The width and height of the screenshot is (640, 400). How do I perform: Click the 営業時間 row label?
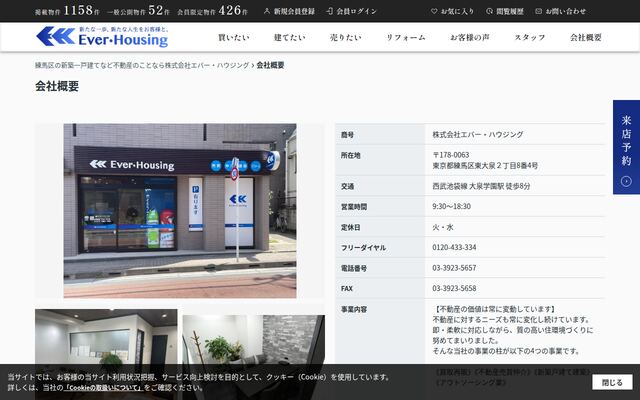[x=354, y=207]
